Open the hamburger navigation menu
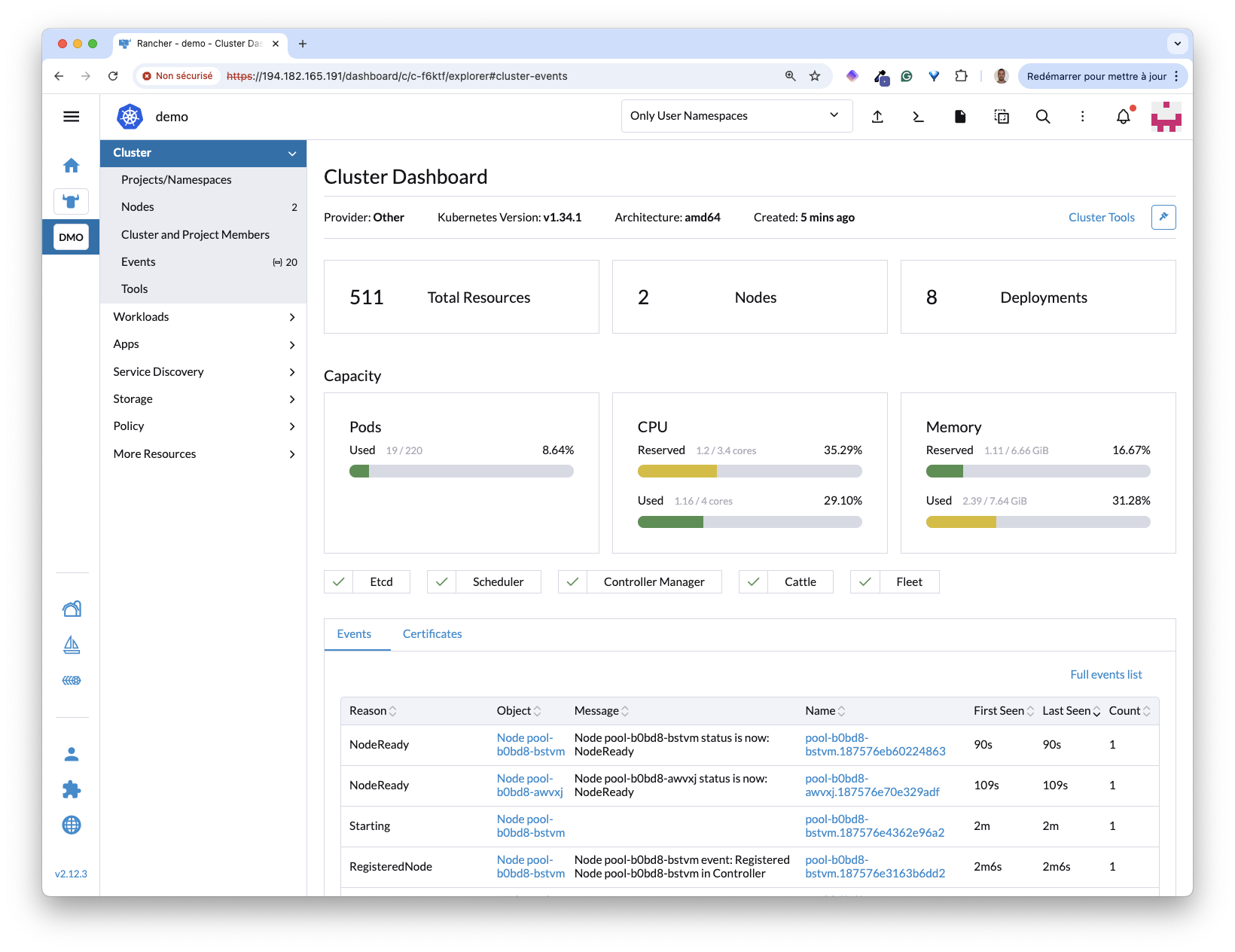The height and width of the screenshot is (952, 1235). click(x=72, y=117)
